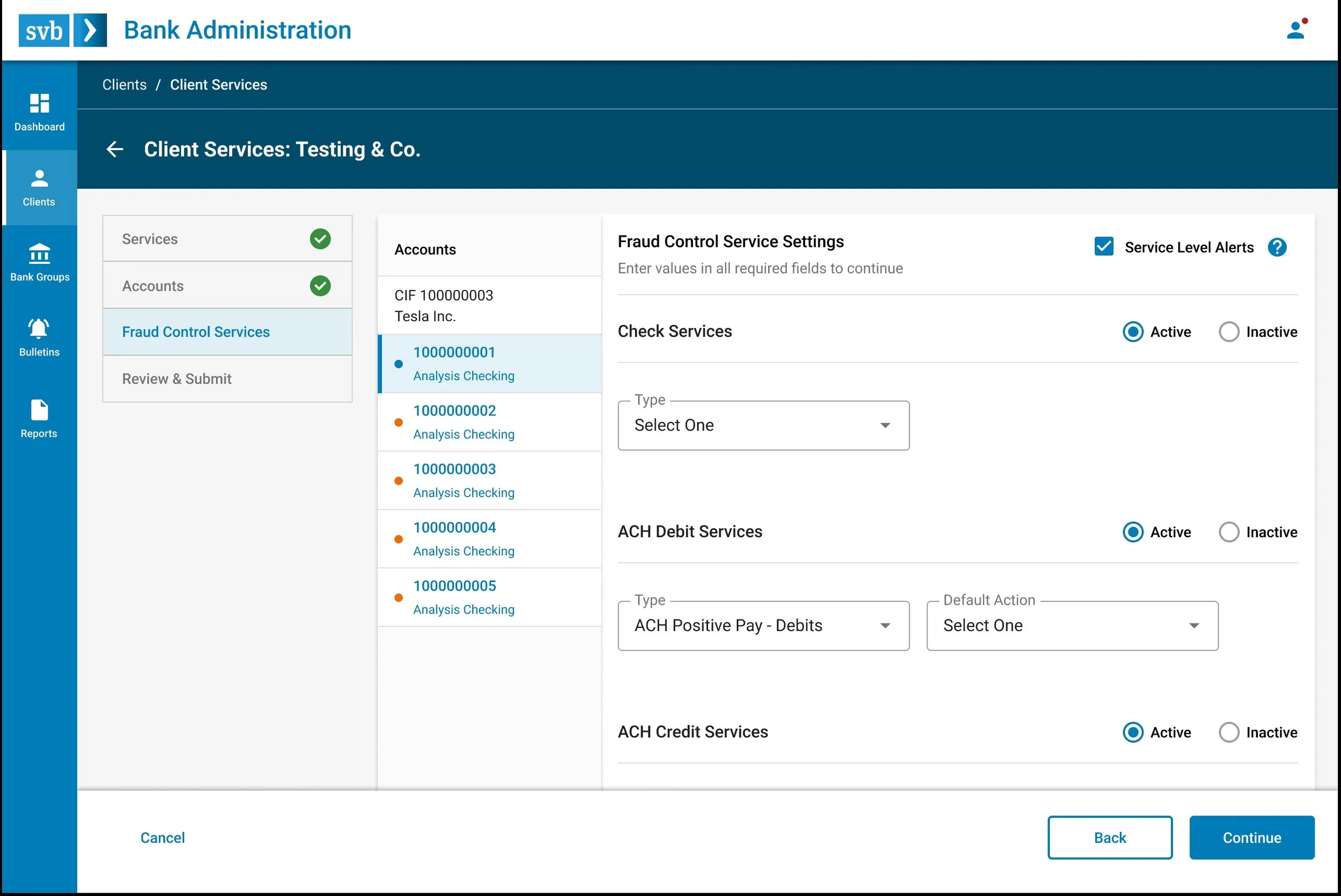Expand the Default Action dropdown
This screenshot has height=896, width=1341.
(1072, 626)
